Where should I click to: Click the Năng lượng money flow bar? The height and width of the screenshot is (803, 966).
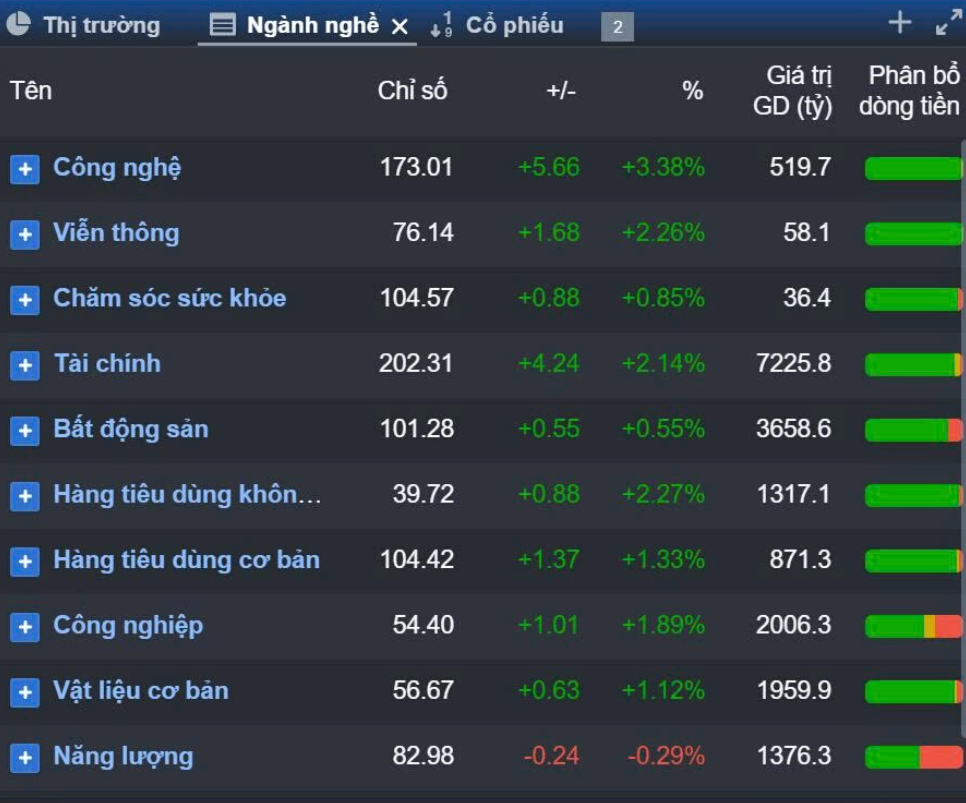912,757
